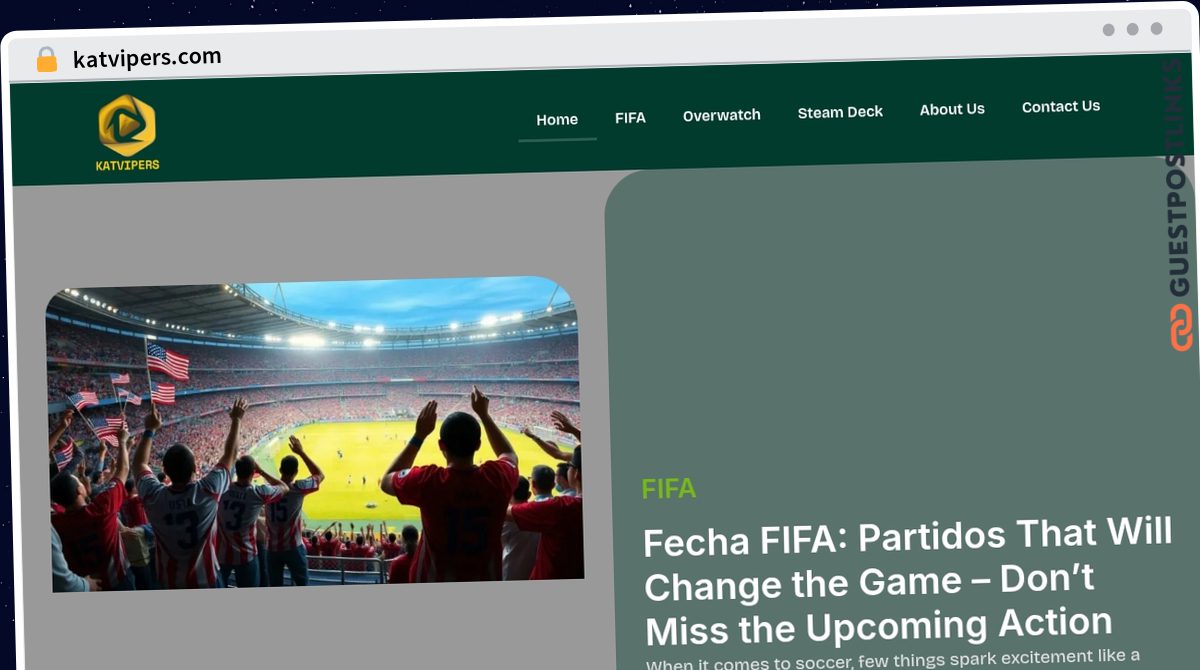Click the Katvipers hexagon logo
Viewport: 1200px width, 670px height.
pos(127,125)
